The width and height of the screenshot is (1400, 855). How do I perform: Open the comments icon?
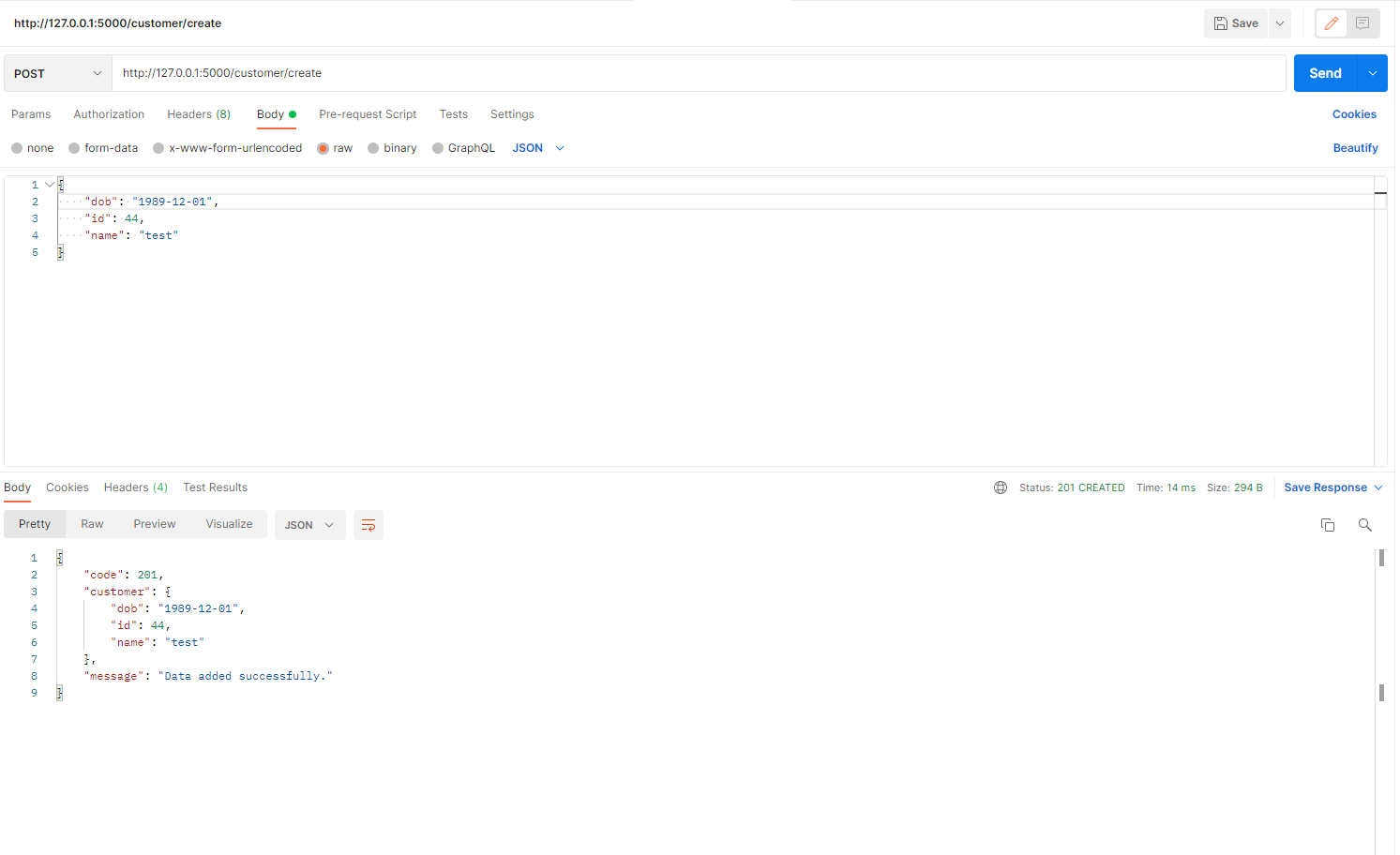tap(1362, 23)
